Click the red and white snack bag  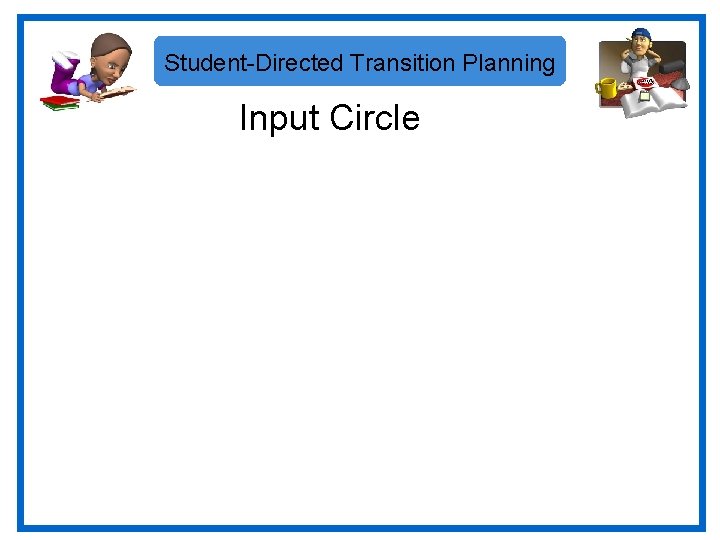pos(646,83)
